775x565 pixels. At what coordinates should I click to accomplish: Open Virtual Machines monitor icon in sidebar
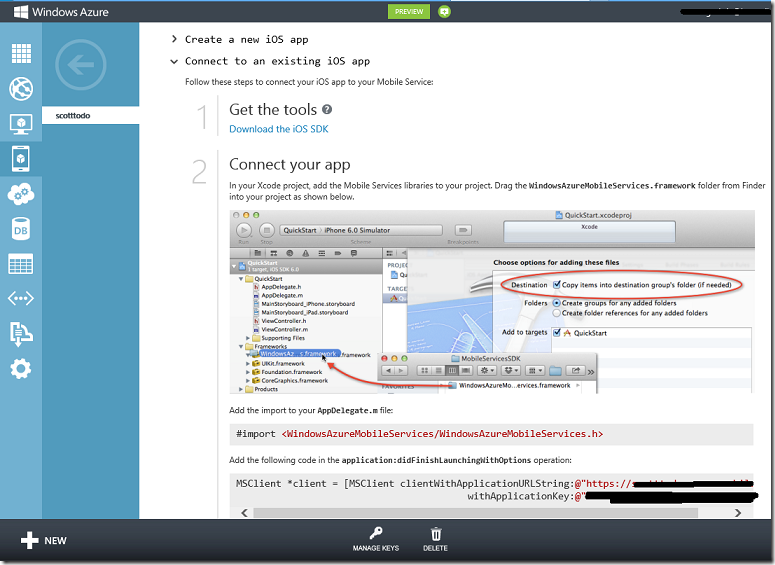[21, 124]
